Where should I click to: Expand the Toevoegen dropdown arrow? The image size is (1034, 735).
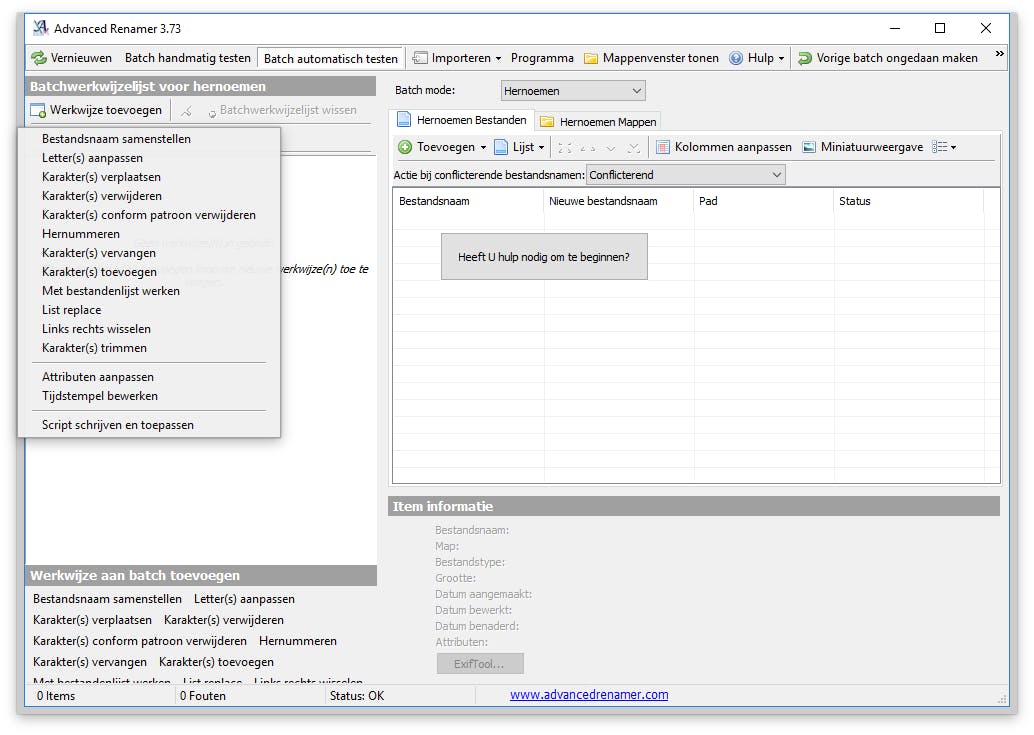(483, 148)
